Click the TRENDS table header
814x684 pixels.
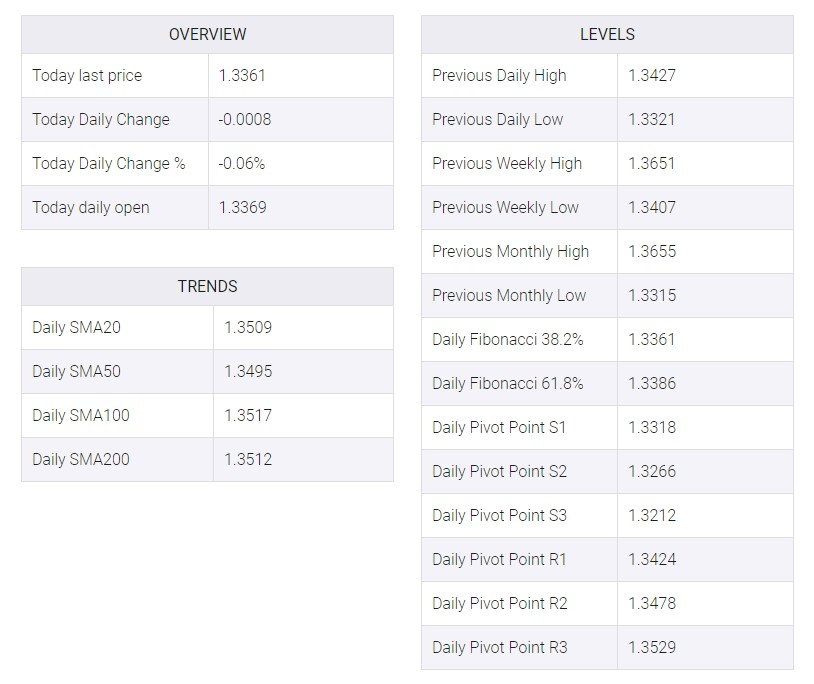pyautogui.click(x=207, y=286)
